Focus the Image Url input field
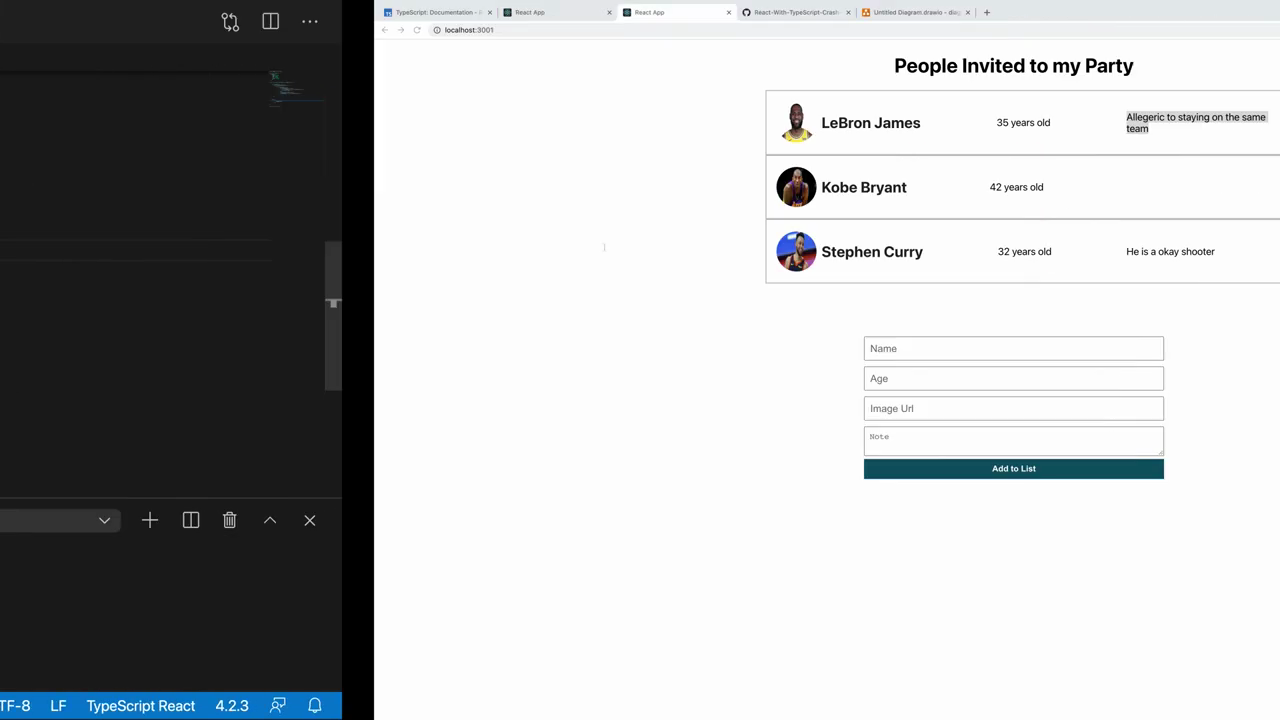1280x720 pixels. click(x=1014, y=409)
